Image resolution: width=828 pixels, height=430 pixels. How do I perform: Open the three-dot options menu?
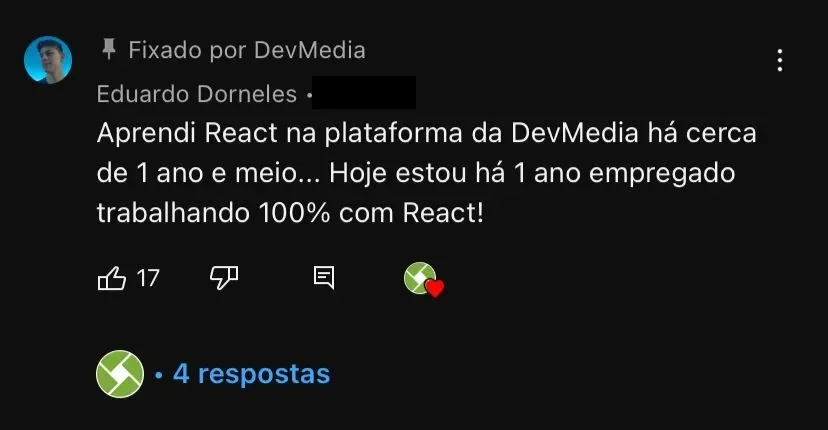[x=780, y=60]
